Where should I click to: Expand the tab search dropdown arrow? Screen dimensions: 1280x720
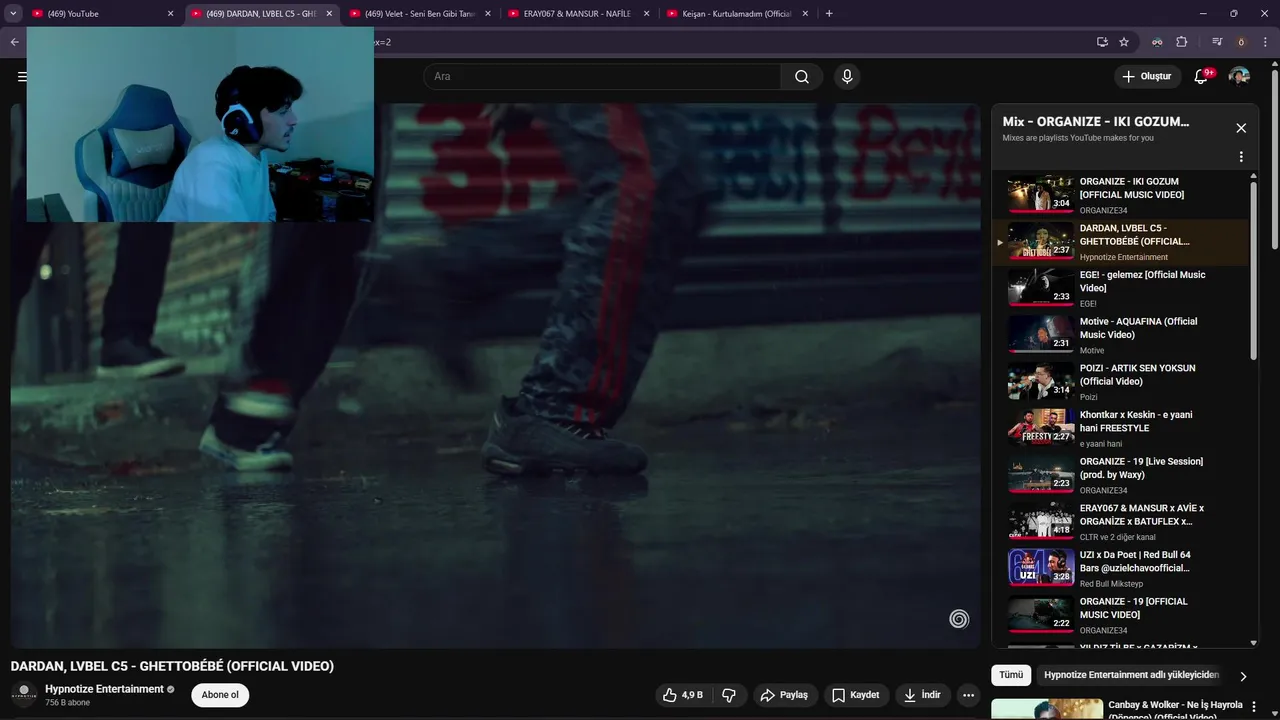(14, 14)
